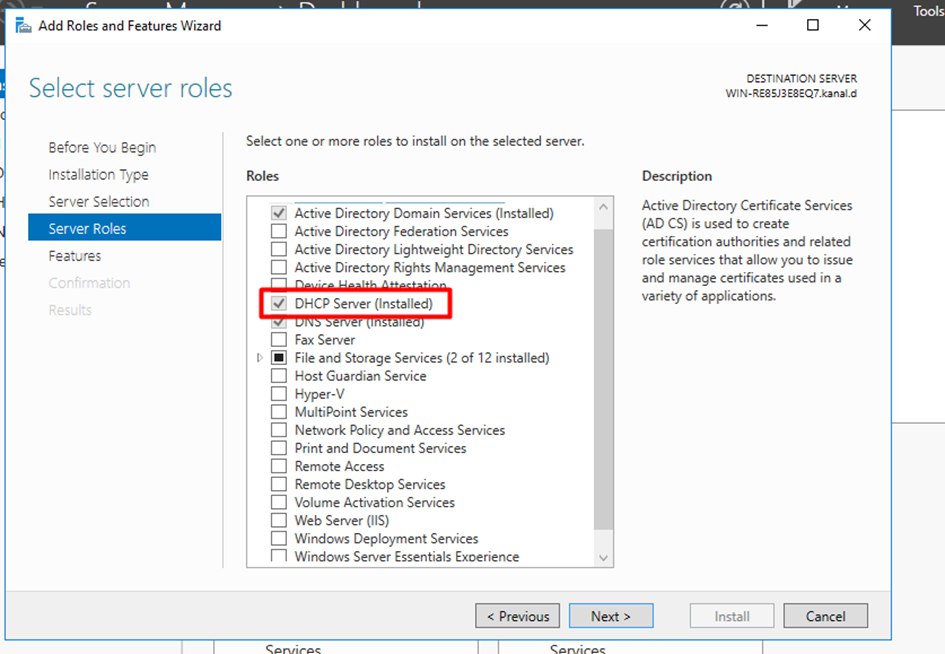This screenshot has width=945, height=654.
Task: Enable the Hyper-V role checkbox
Action: [279, 394]
